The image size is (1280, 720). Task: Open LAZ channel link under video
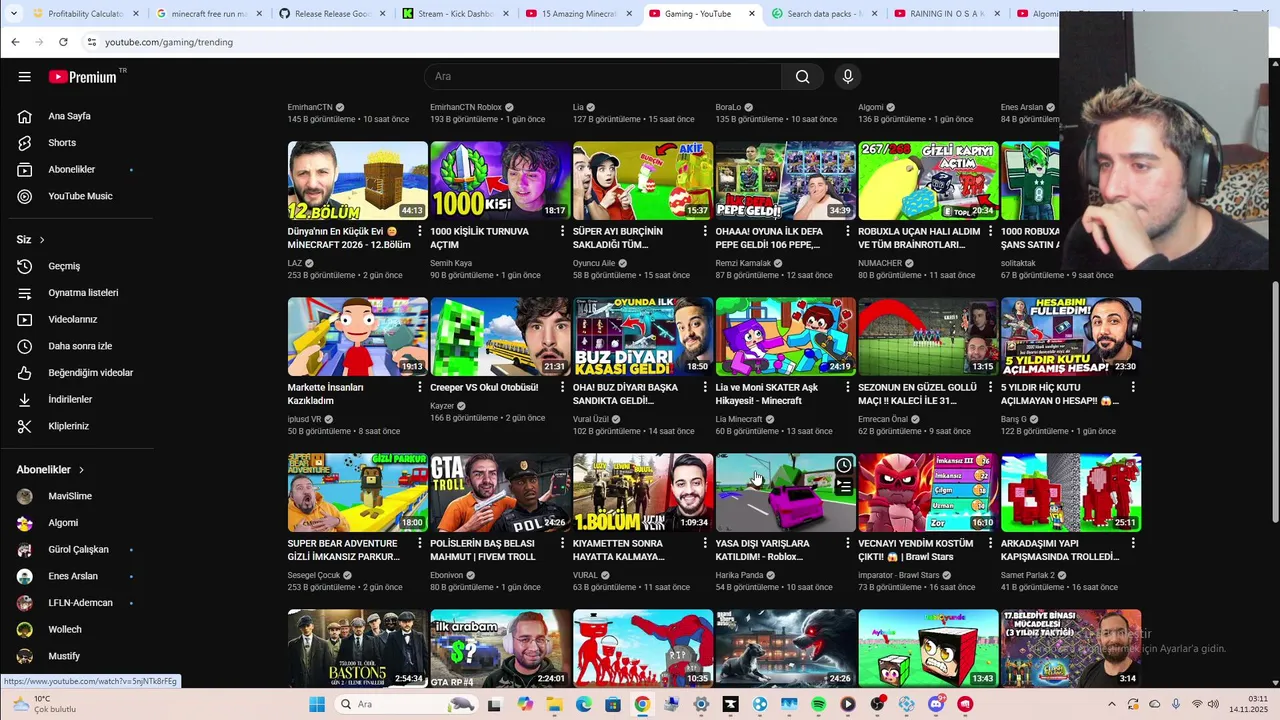(294, 263)
